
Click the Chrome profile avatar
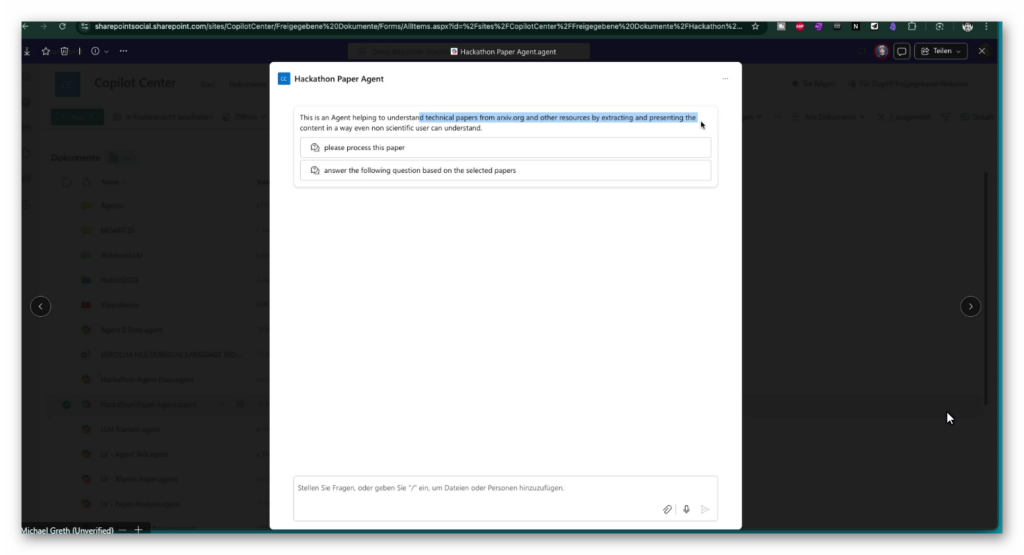pyautogui.click(x=967, y=27)
